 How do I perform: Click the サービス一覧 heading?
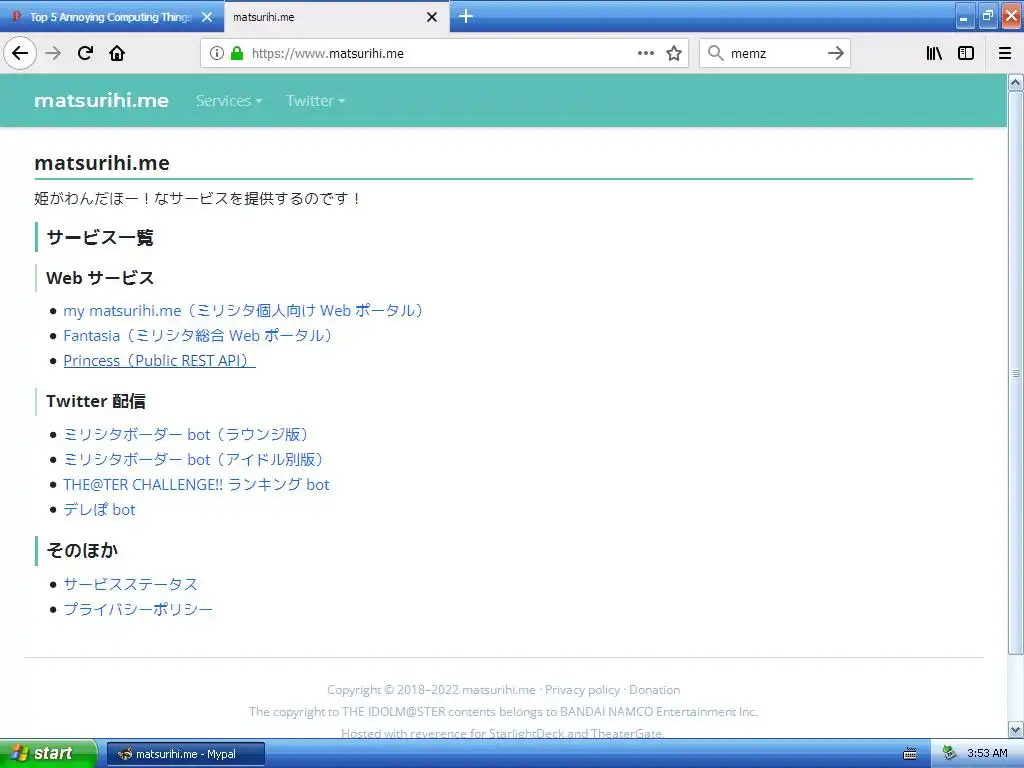100,237
